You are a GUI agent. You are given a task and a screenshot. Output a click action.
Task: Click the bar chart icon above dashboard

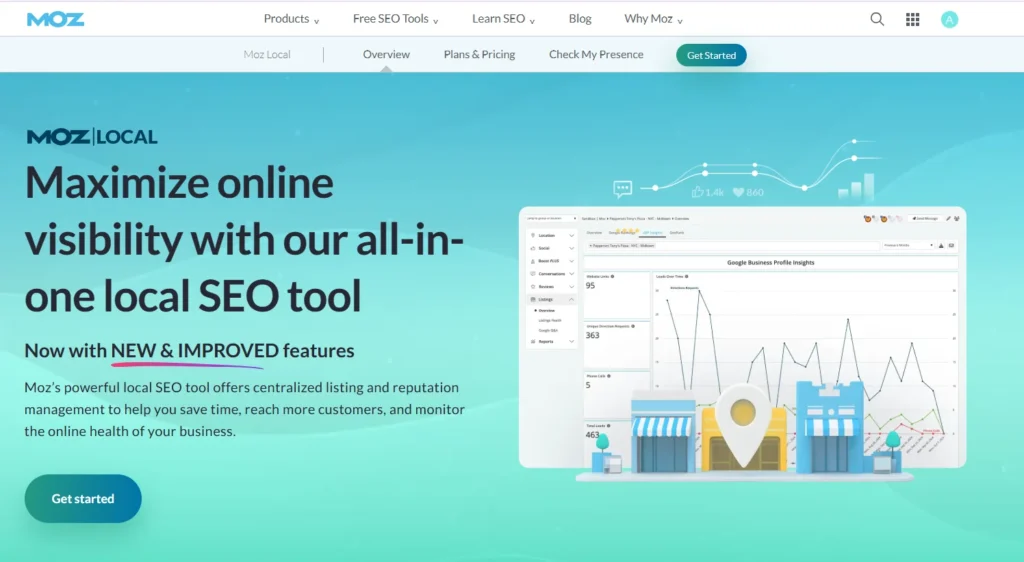(x=855, y=187)
